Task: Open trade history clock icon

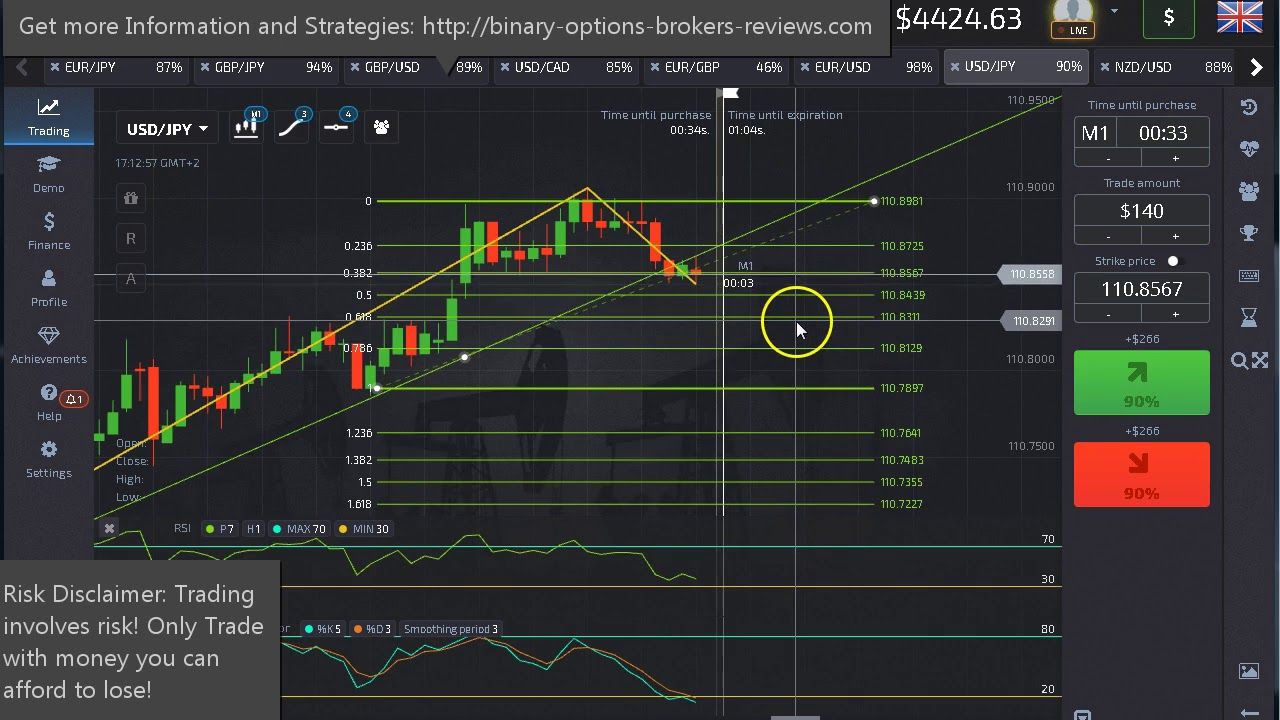Action: point(1249,107)
